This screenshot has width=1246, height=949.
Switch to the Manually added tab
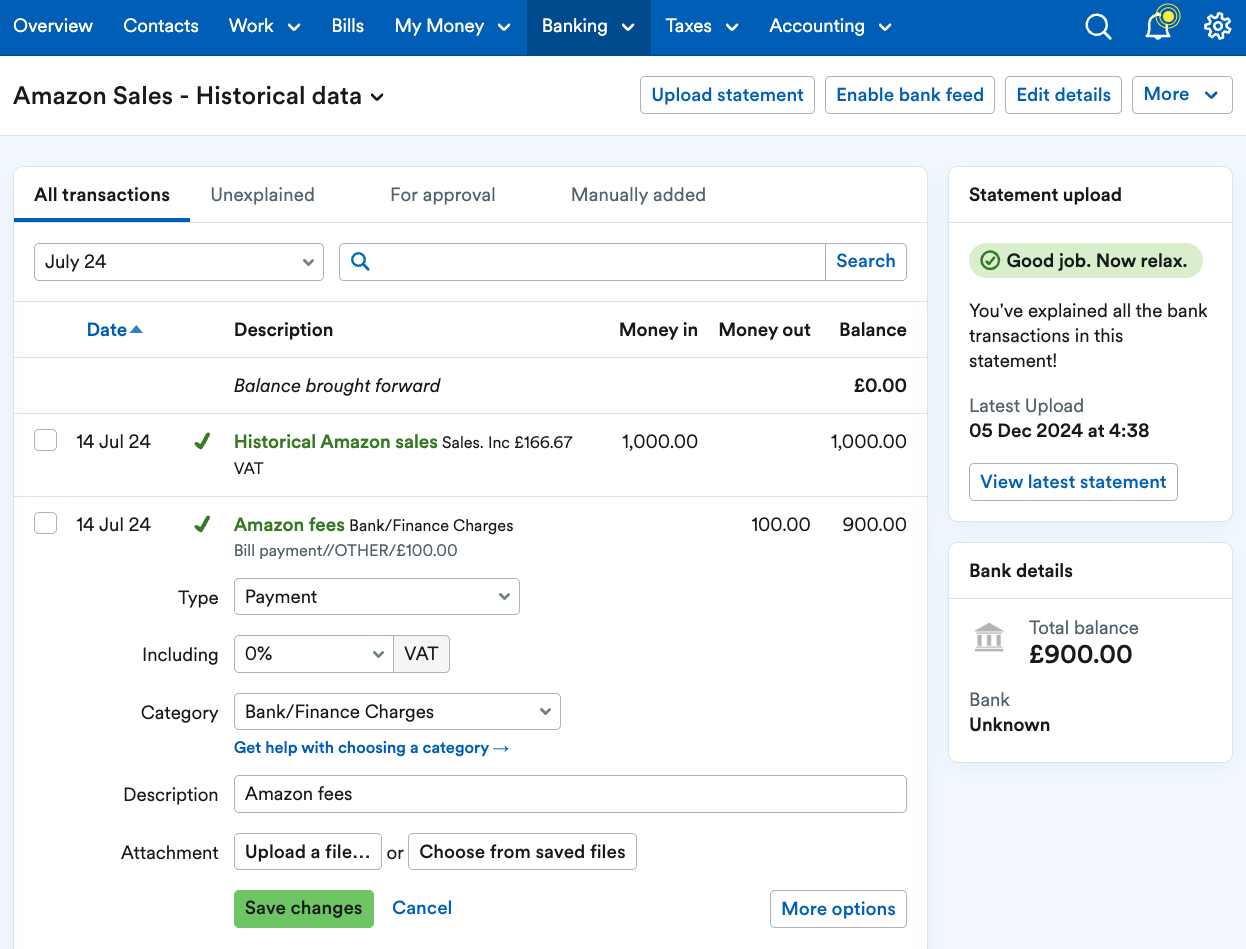[x=638, y=195]
